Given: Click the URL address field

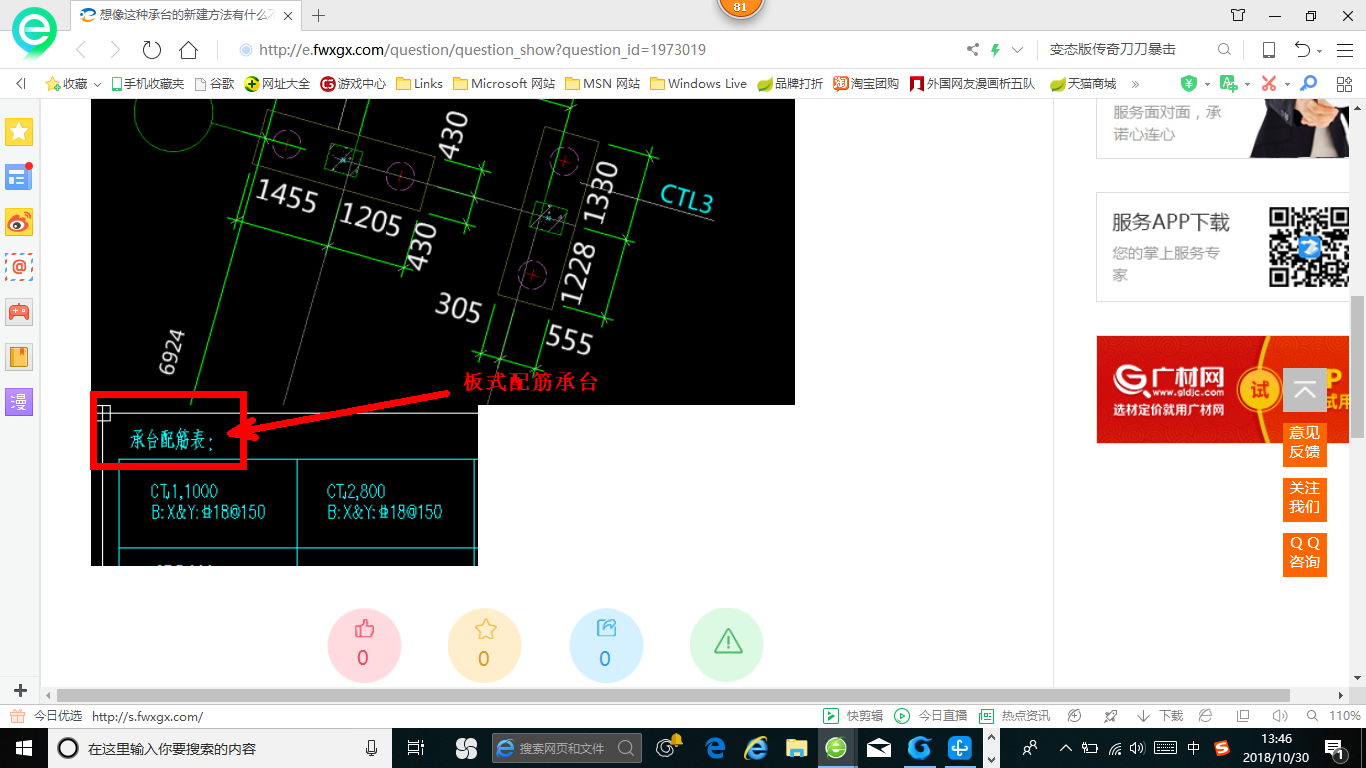Looking at the screenshot, I should [595, 50].
